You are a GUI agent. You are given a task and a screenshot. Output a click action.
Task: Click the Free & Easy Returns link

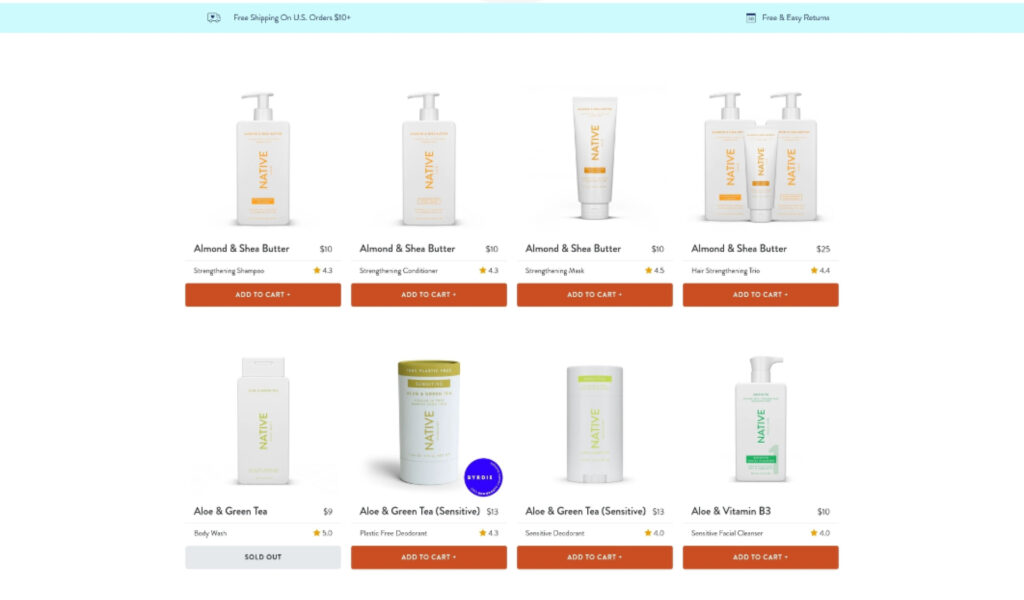795,18
